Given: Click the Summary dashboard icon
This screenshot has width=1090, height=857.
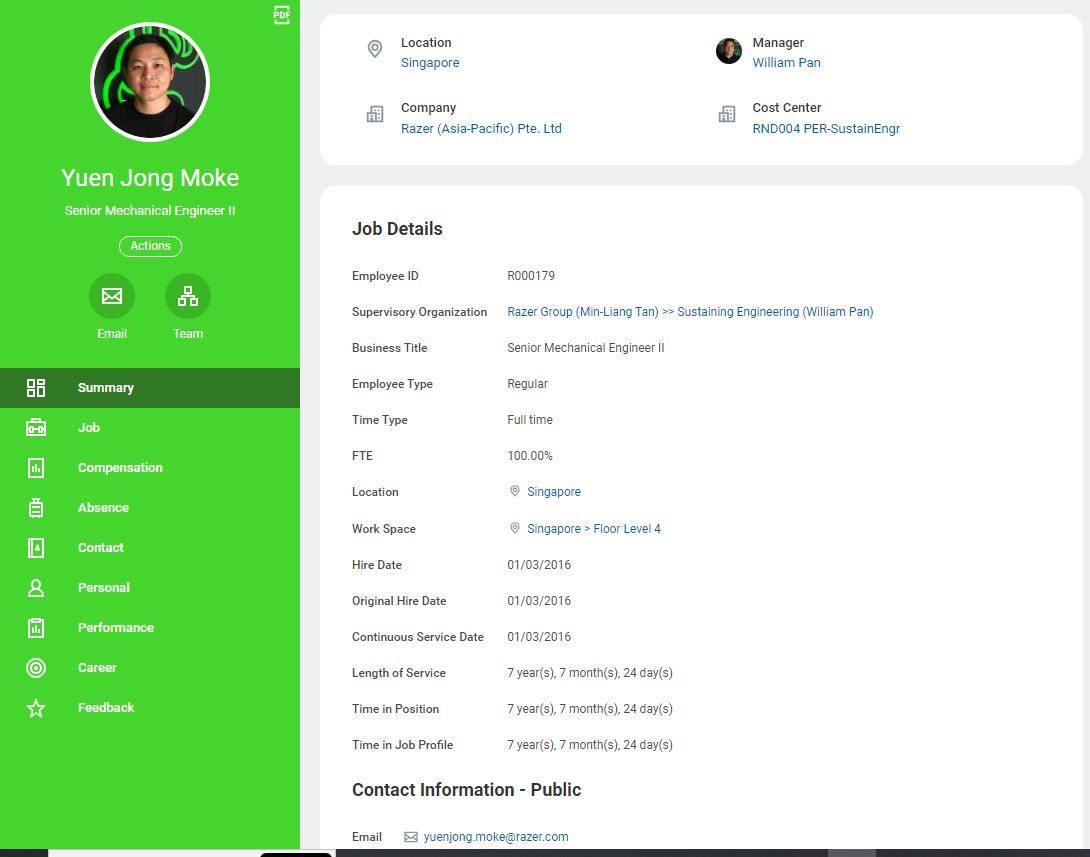Looking at the screenshot, I should (36, 388).
